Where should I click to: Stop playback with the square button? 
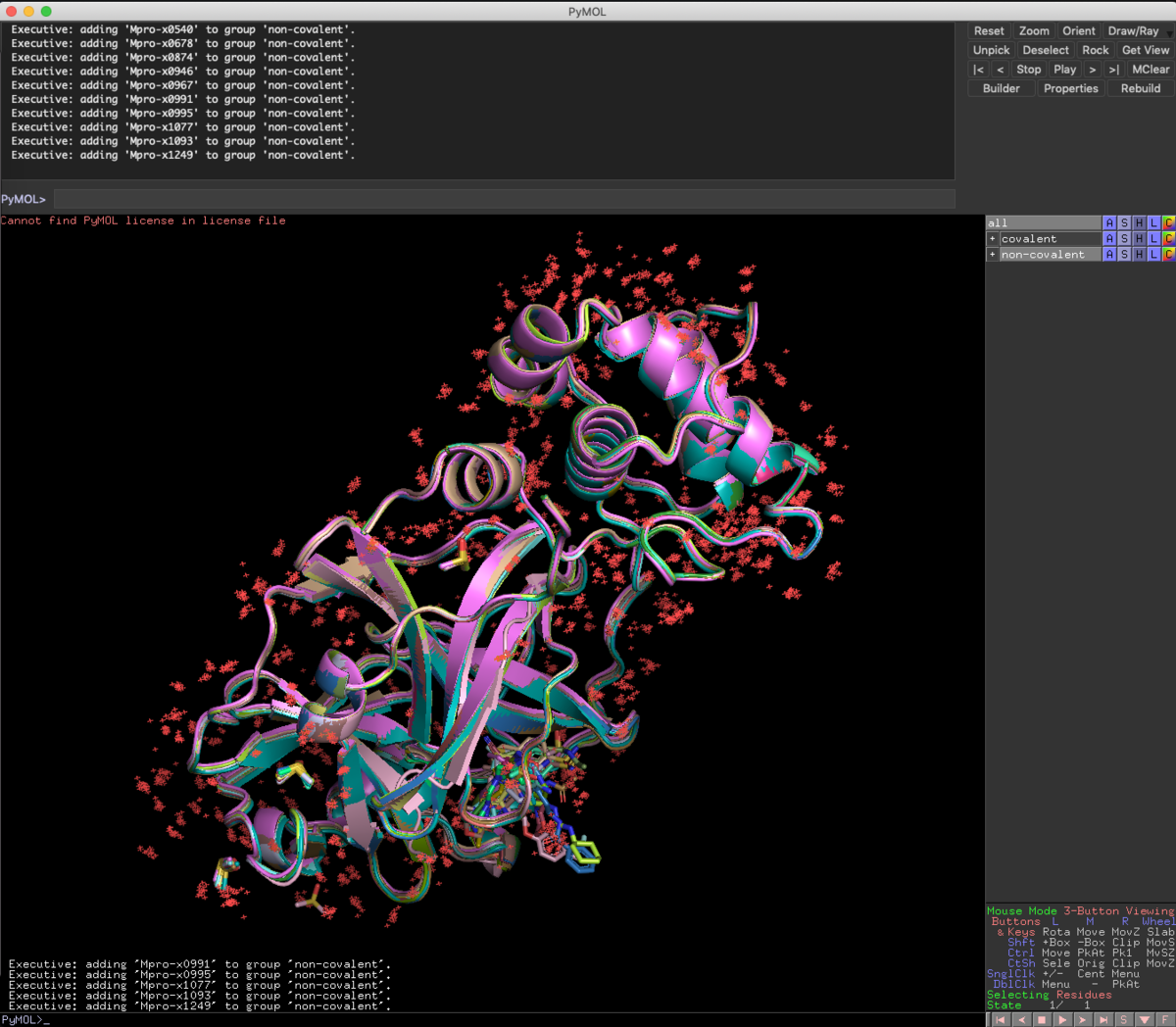coord(1042,1019)
